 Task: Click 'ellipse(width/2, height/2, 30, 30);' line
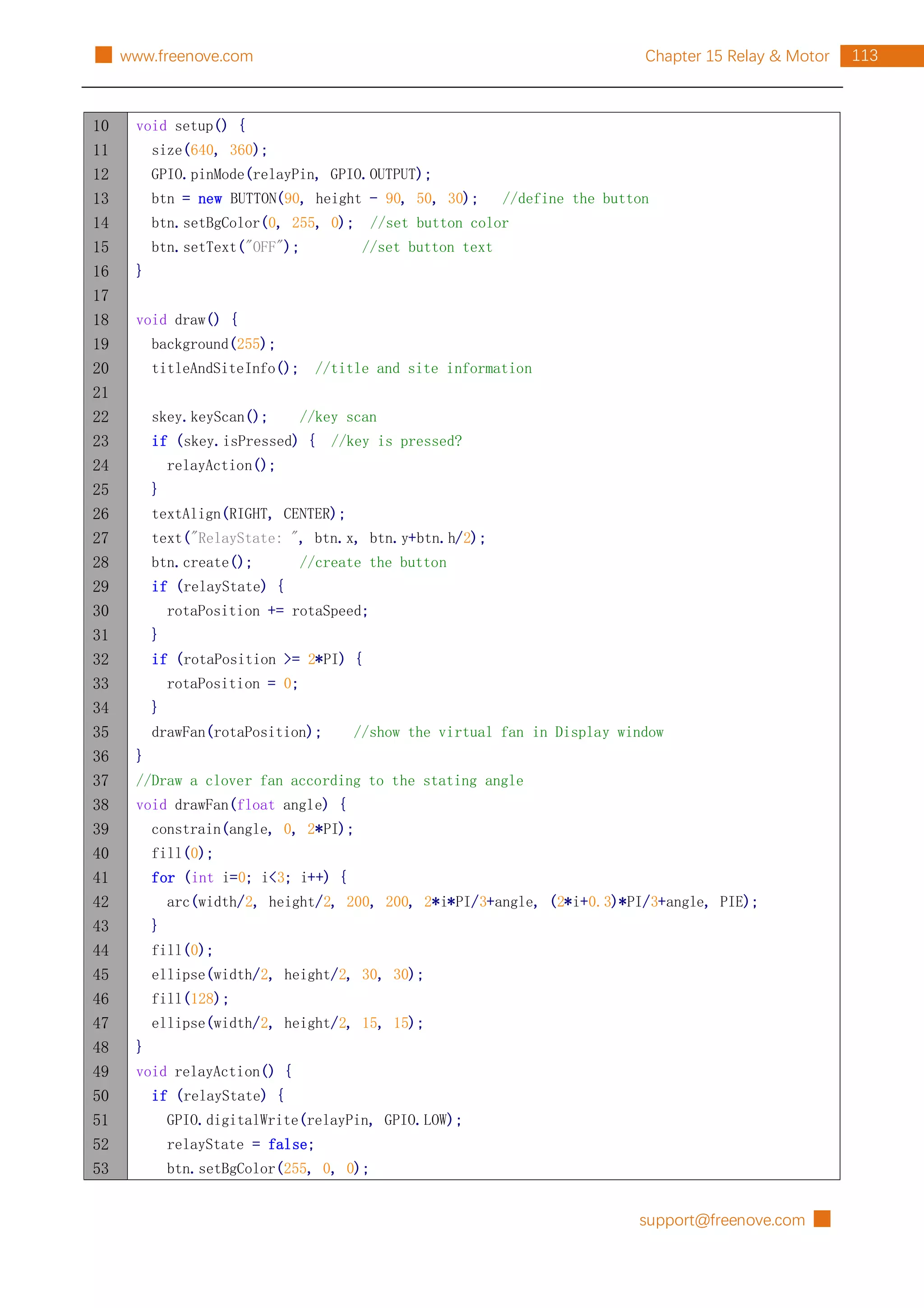point(287,975)
